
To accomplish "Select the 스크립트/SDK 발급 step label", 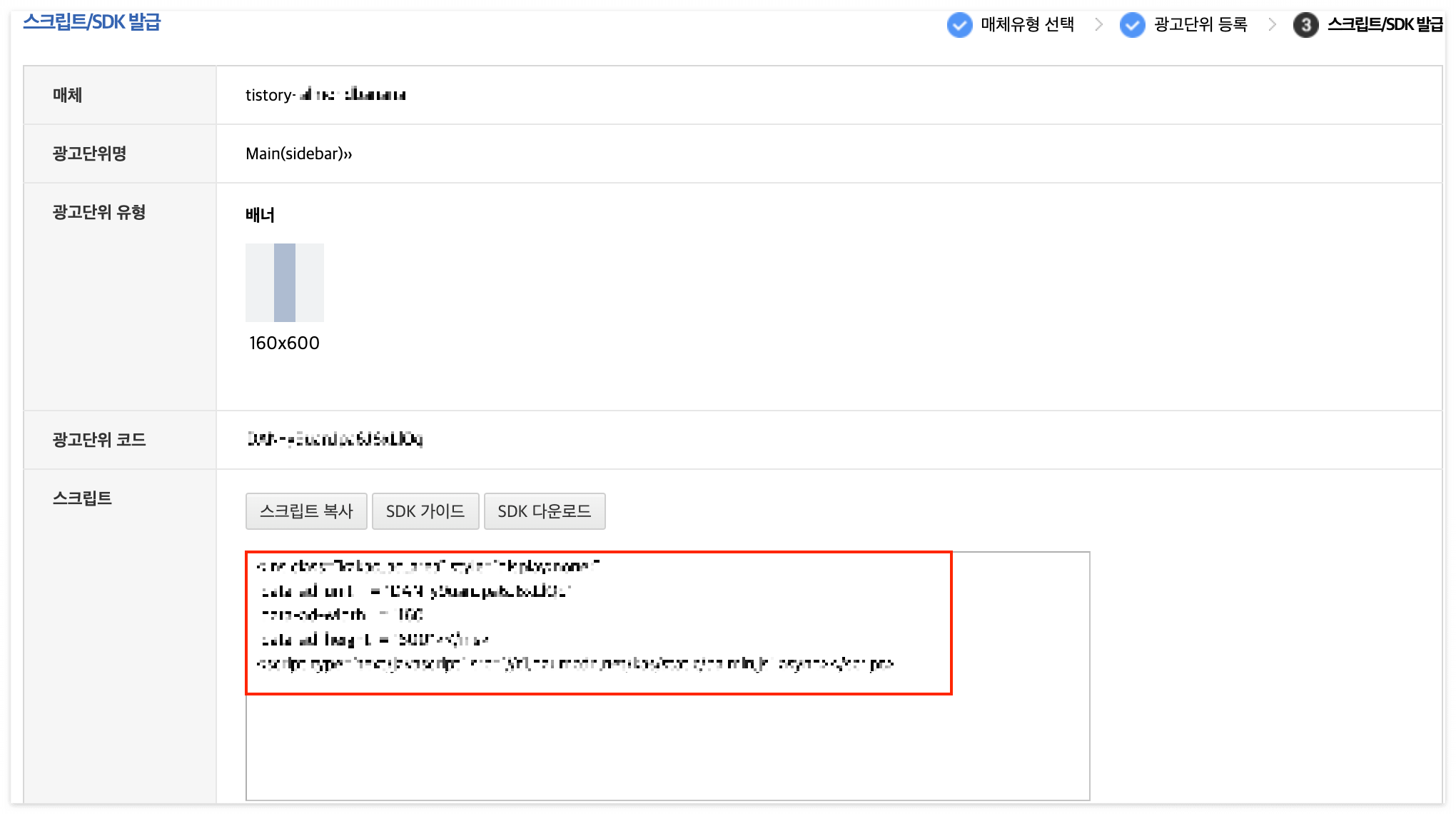I will 1385,25.
